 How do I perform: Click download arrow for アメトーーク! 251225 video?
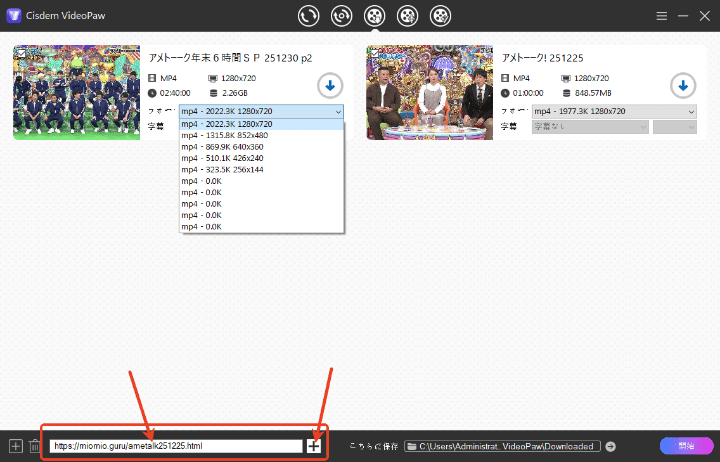point(682,86)
